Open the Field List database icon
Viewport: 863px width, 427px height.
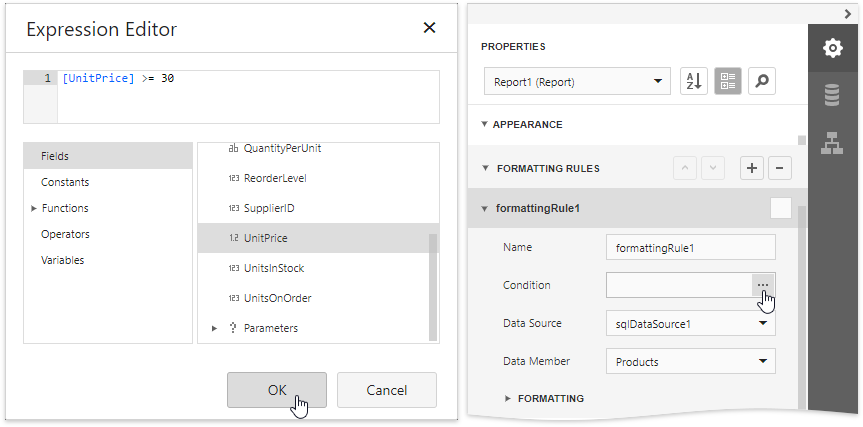[832, 96]
